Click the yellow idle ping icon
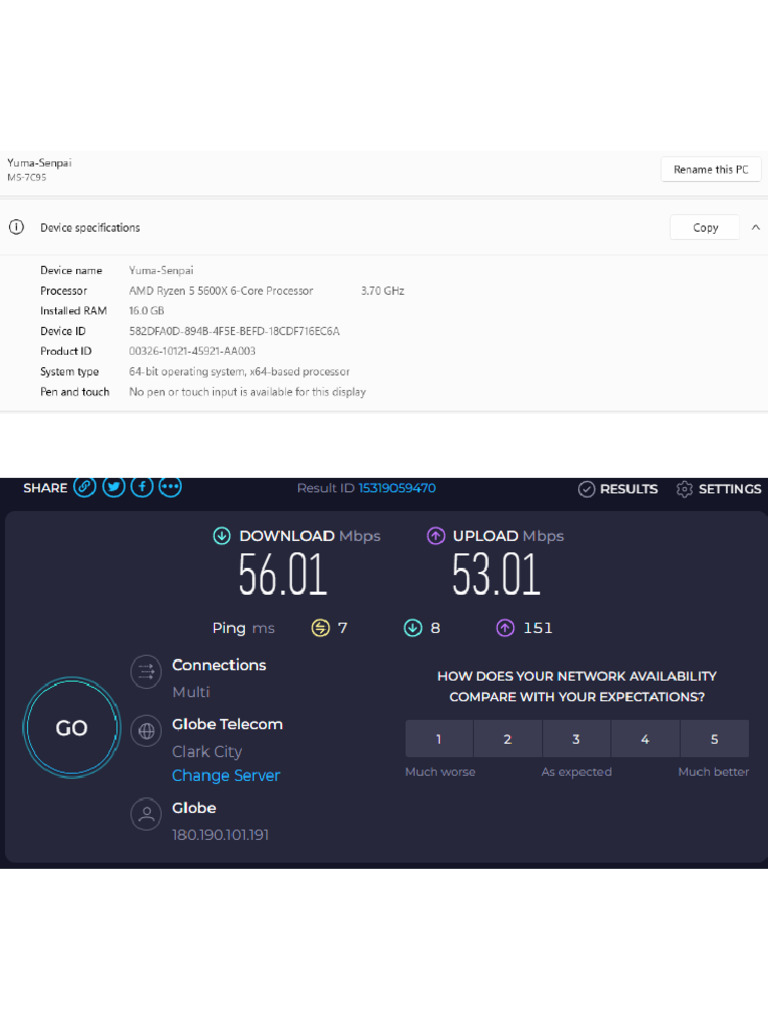This screenshot has width=768, height=1024. pyautogui.click(x=321, y=628)
